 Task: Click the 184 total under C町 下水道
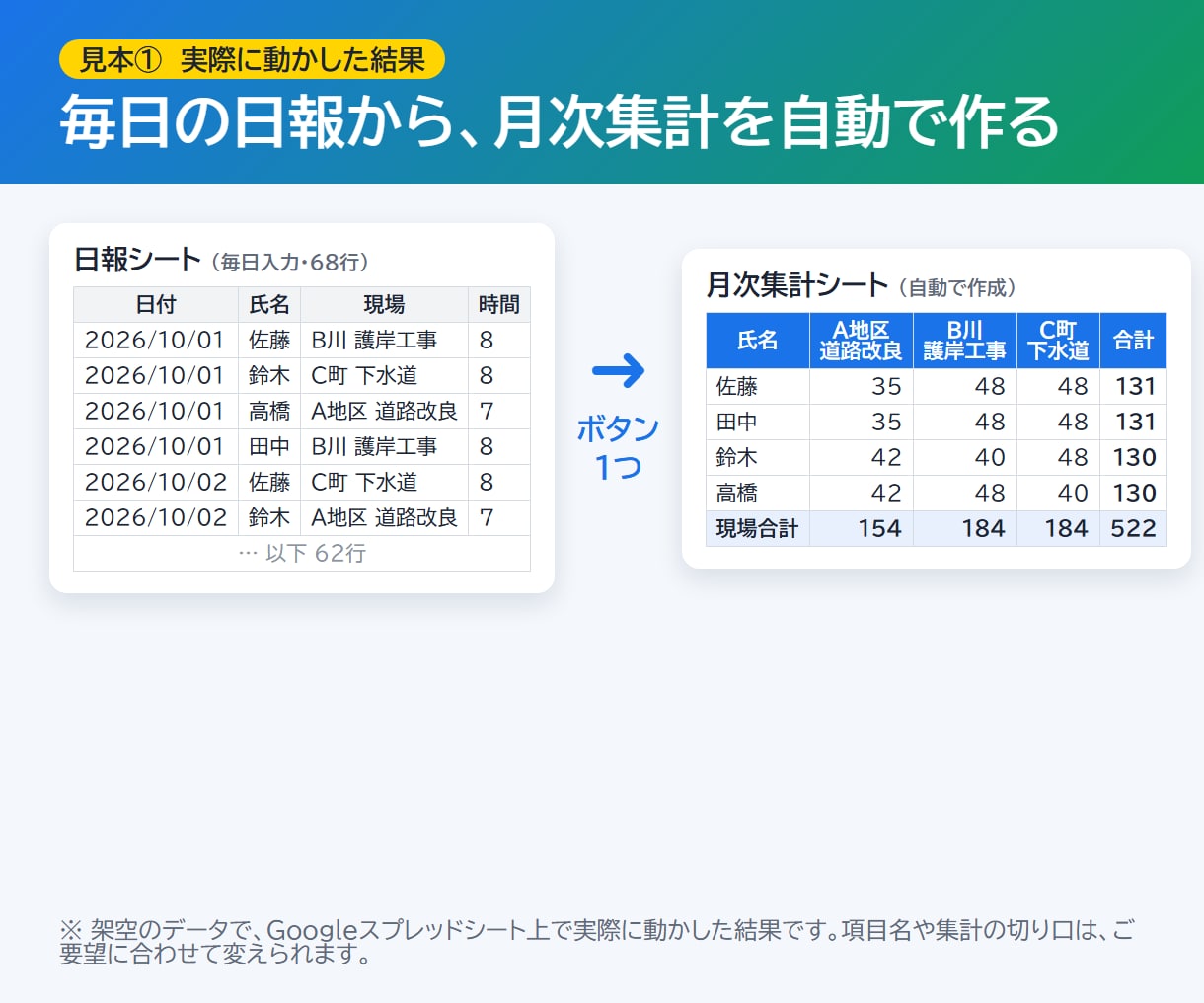pyautogui.click(x=1067, y=529)
